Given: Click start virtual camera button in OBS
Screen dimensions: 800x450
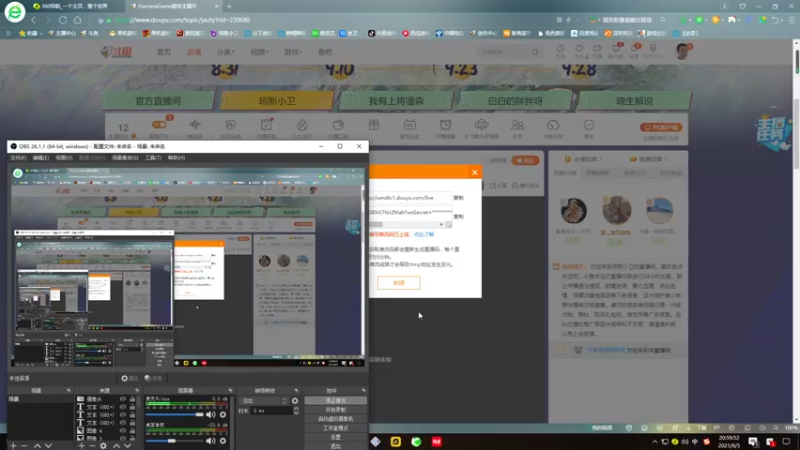Looking at the screenshot, I should click(335, 419).
